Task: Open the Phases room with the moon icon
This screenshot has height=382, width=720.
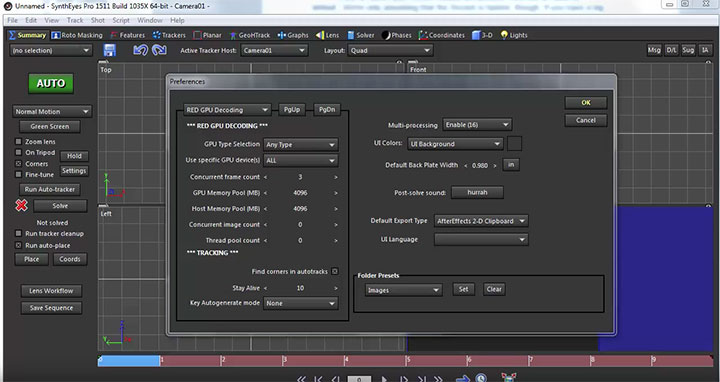Action: [396, 35]
